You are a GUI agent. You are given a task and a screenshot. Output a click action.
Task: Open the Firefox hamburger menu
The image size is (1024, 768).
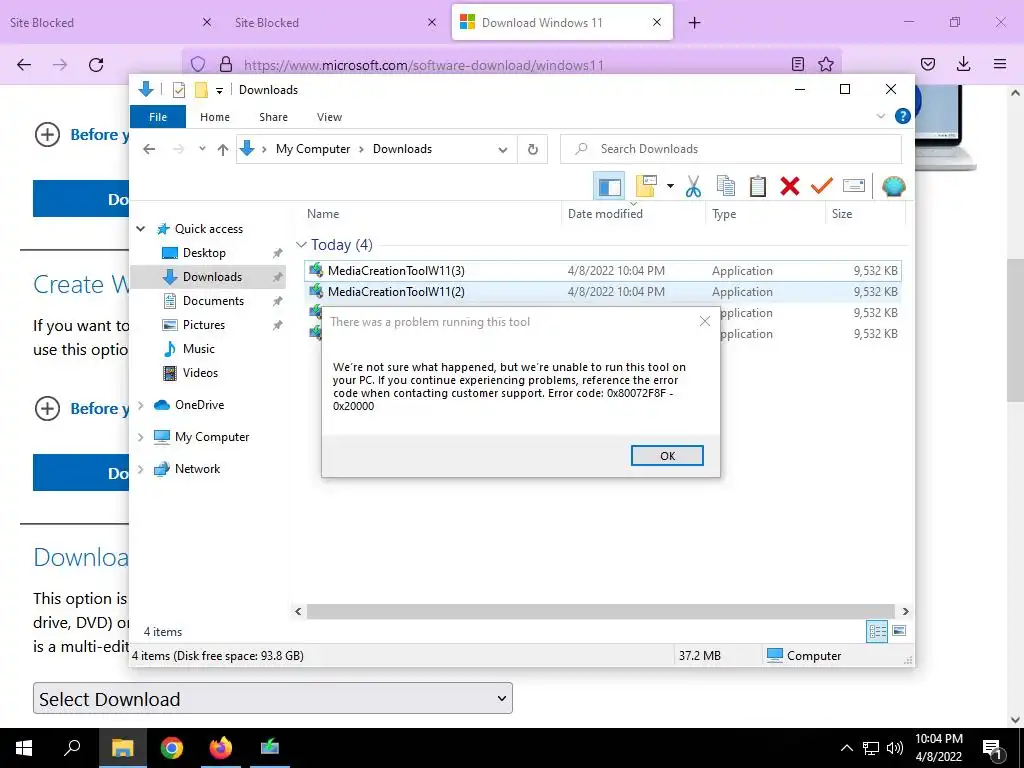point(1000,64)
